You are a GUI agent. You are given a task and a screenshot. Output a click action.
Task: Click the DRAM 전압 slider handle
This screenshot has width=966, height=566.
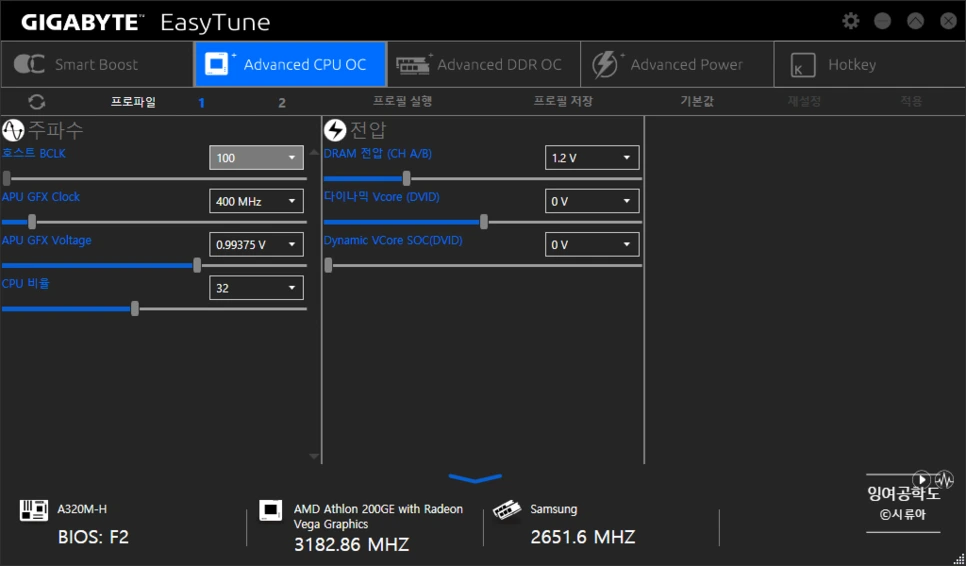coord(407,179)
